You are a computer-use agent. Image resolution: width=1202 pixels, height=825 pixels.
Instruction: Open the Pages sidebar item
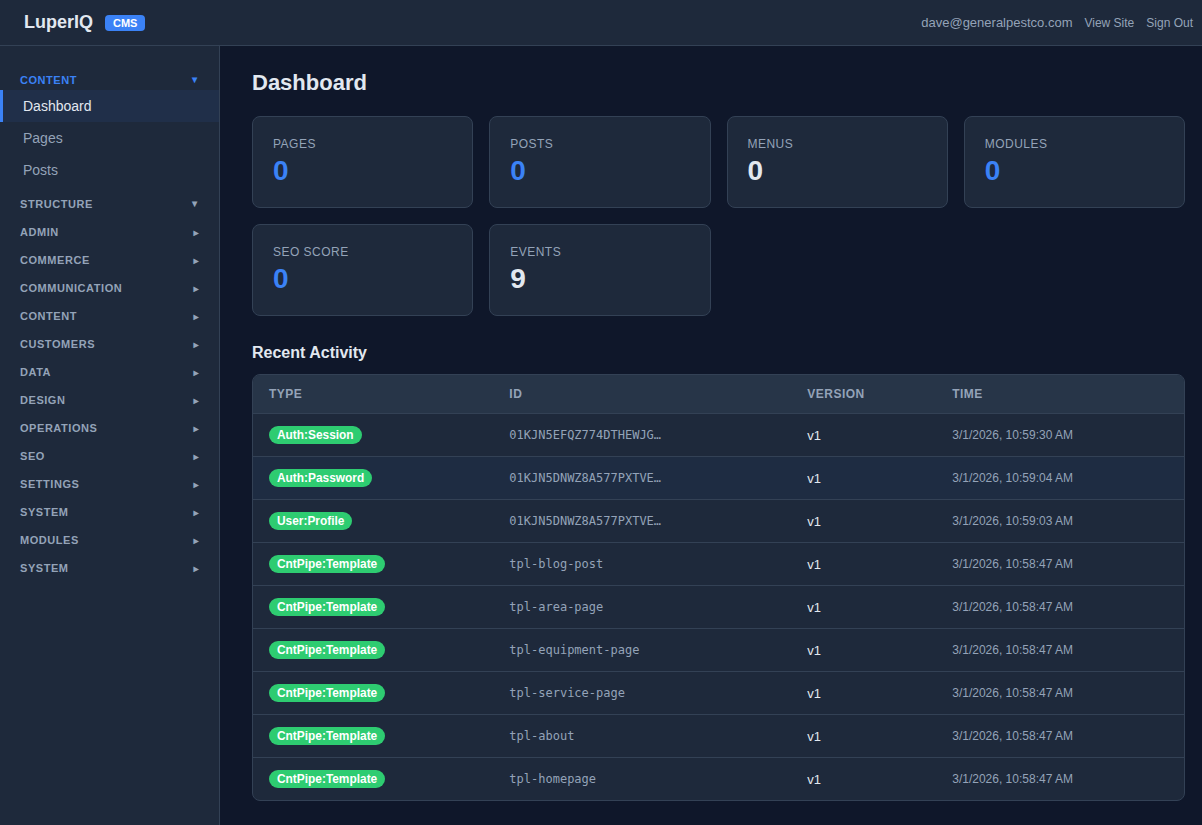coord(42,138)
